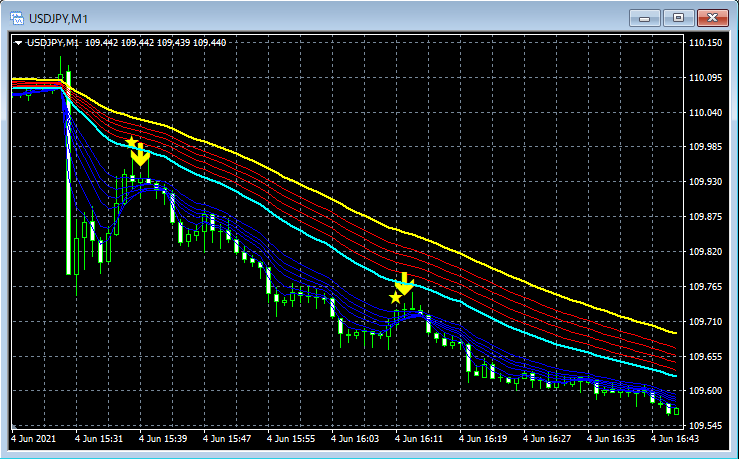739x459 pixels.
Task: Click the 109.930 price label
Action: pyautogui.click(x=705, y=182)
